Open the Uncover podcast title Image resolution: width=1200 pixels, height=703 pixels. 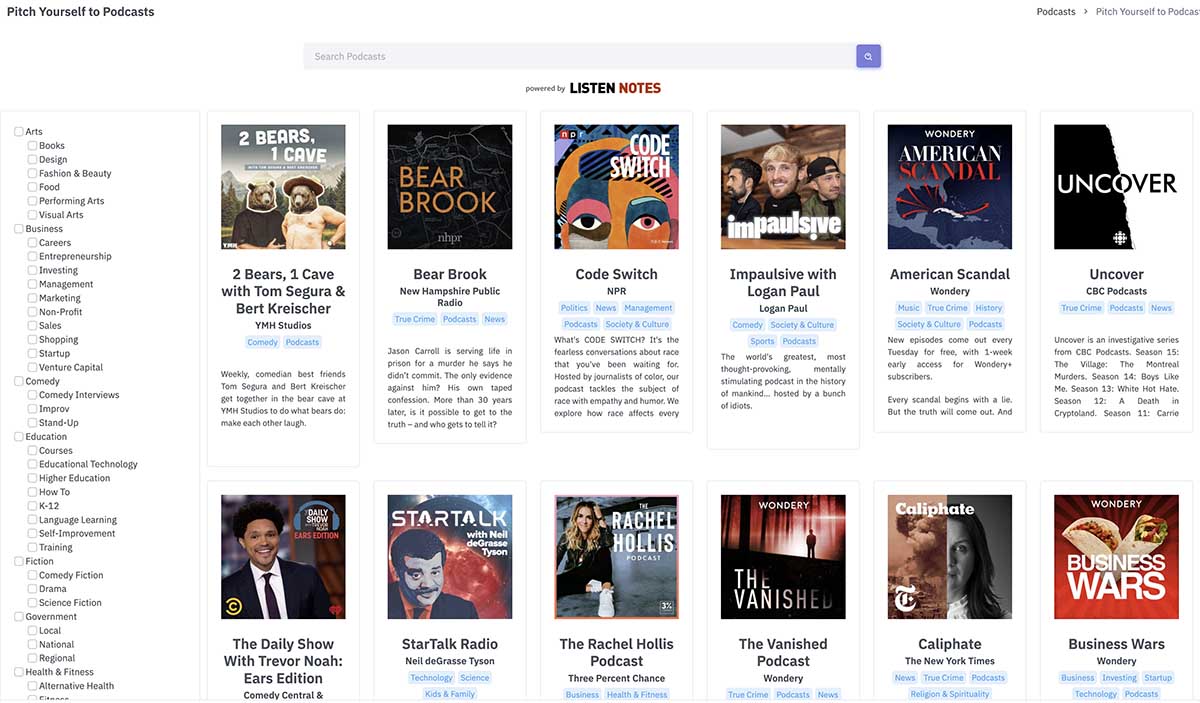coord(1116,274)
